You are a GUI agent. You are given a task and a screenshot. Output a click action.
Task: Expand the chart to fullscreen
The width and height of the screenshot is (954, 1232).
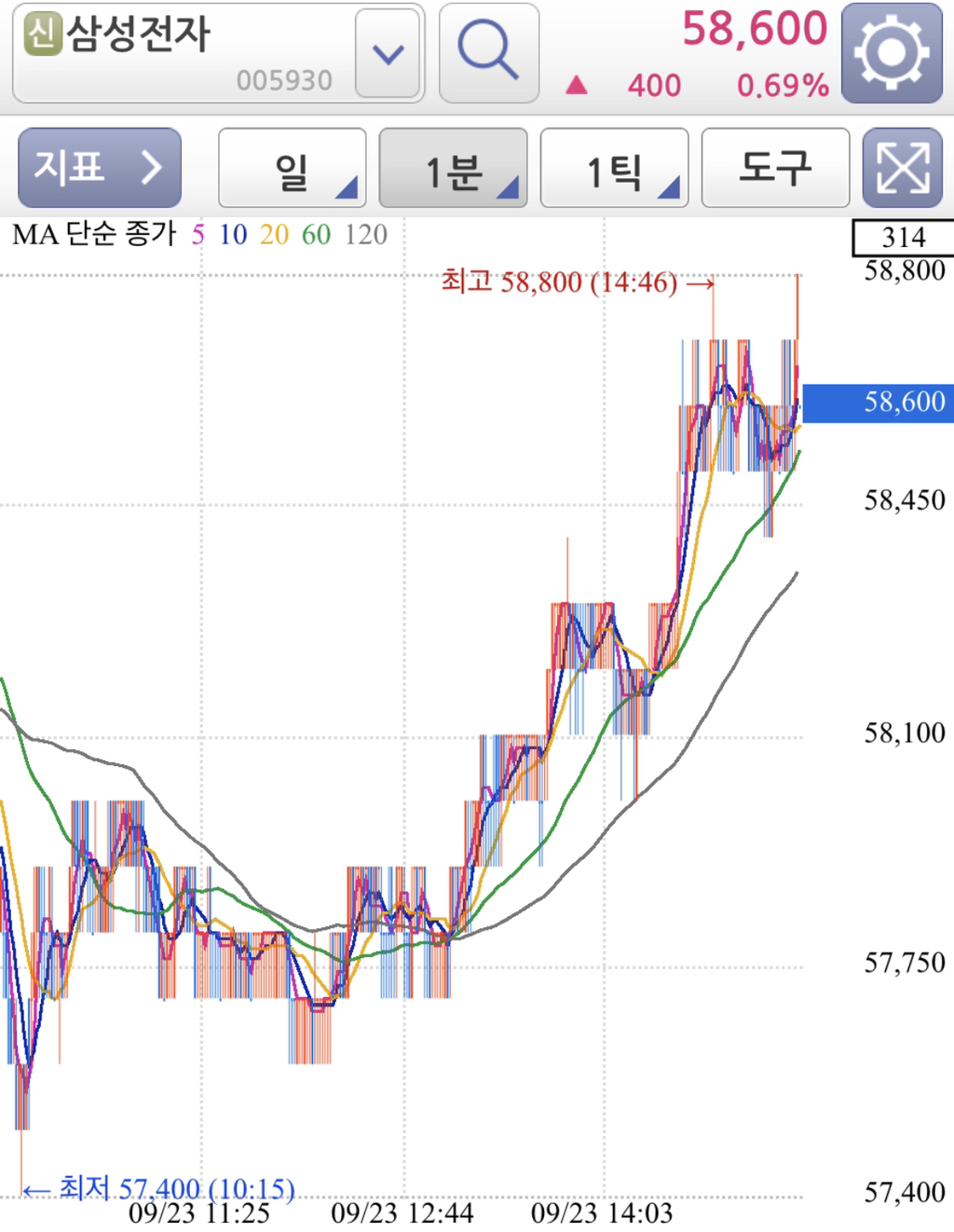tap(902, 168)
